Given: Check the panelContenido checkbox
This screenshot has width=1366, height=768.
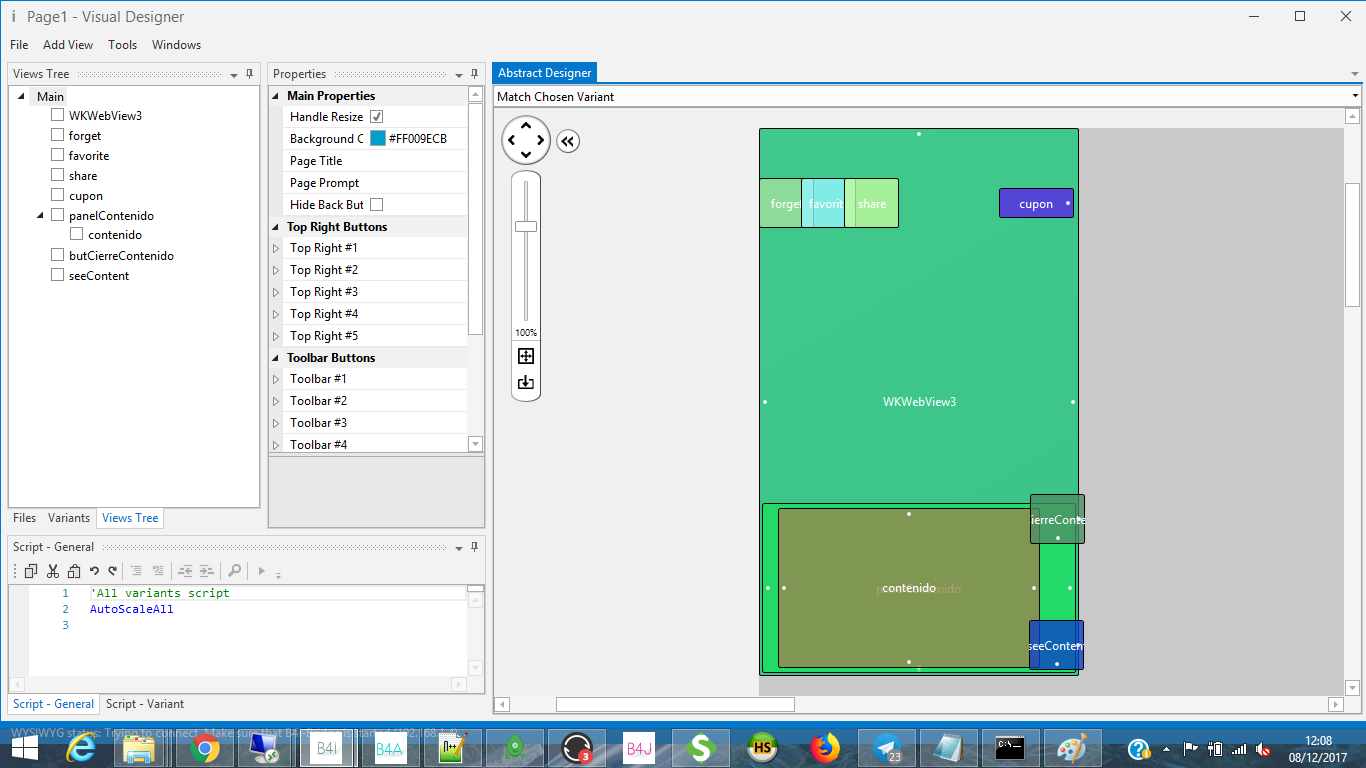Looking at the screenshot, I should pos(57,215).
